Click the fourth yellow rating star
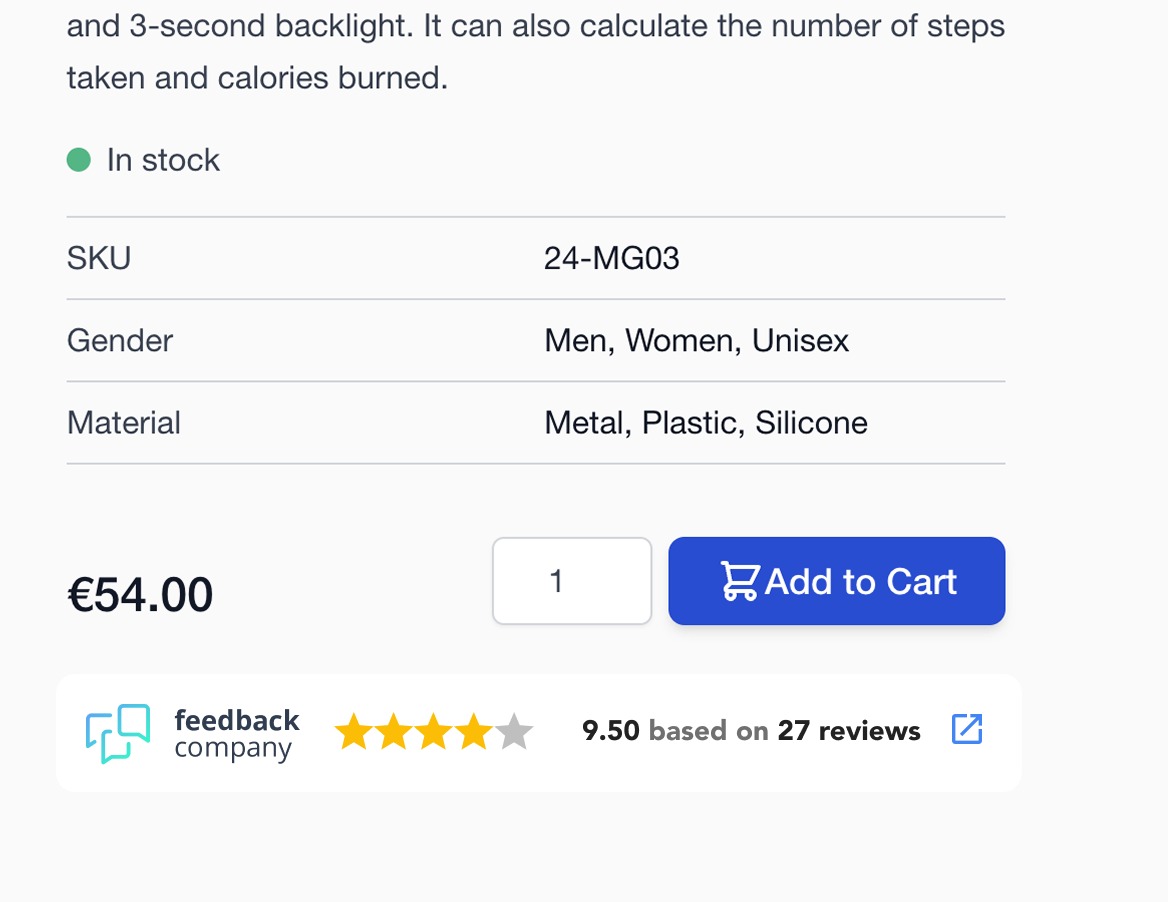 pyautogui.click(x=474, y=732)
